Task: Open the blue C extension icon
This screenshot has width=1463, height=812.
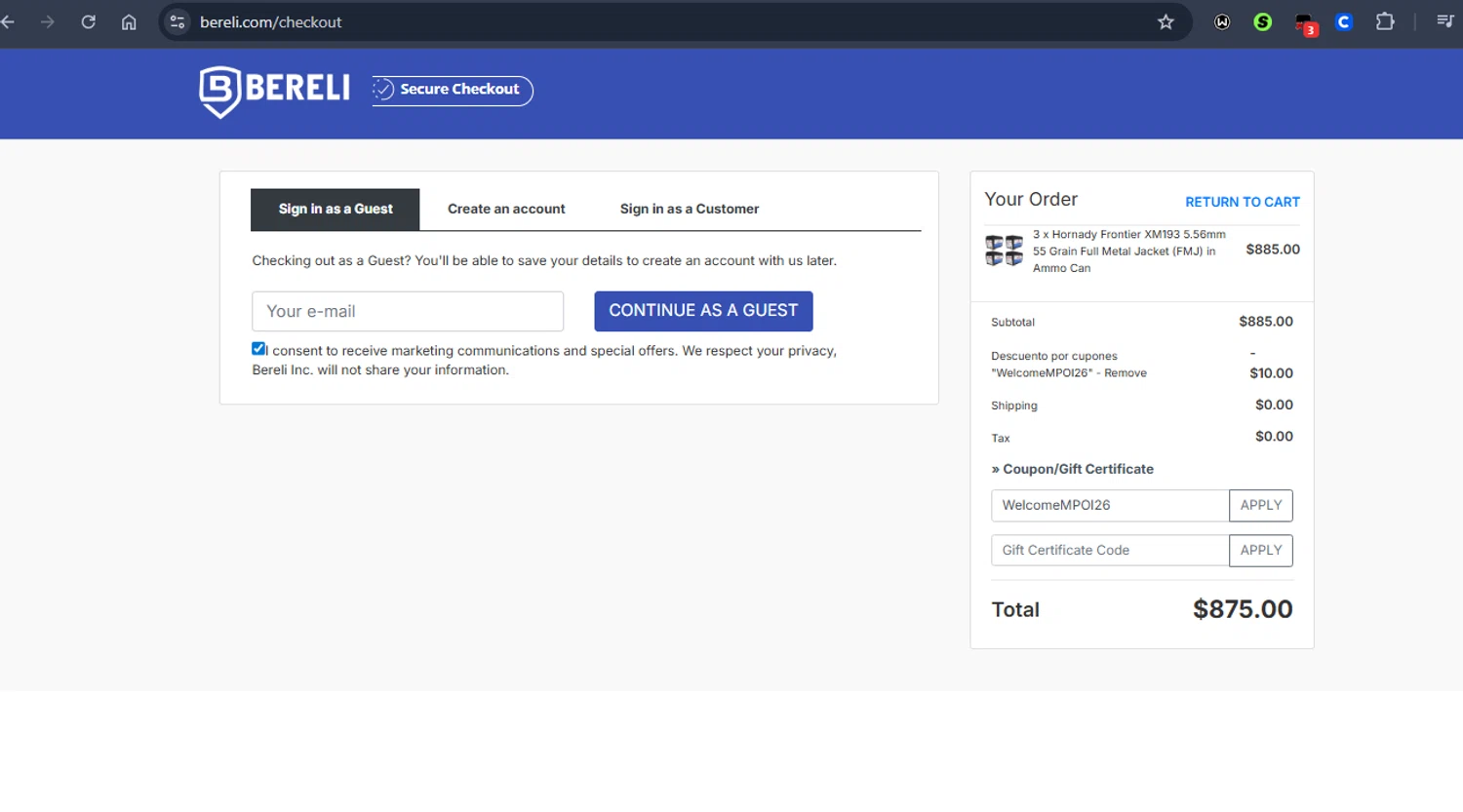Action: click(1344, 21)
